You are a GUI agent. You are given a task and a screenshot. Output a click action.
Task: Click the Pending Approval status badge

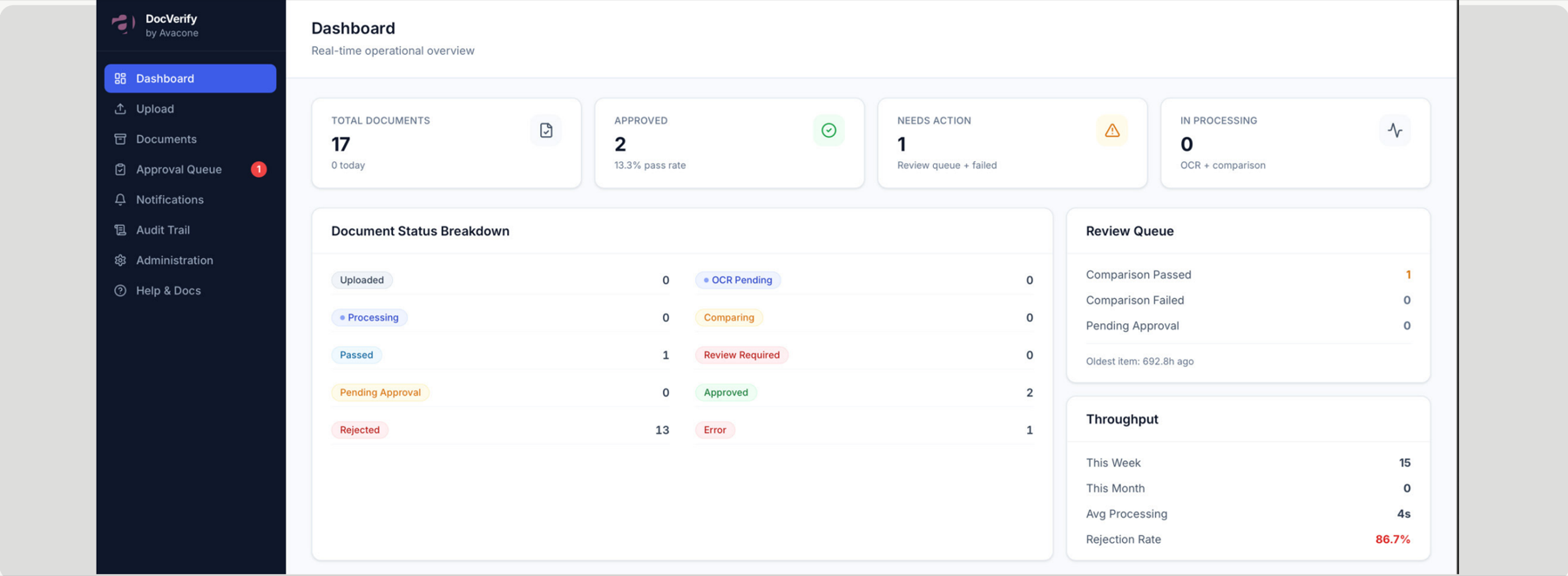[380, 392]
